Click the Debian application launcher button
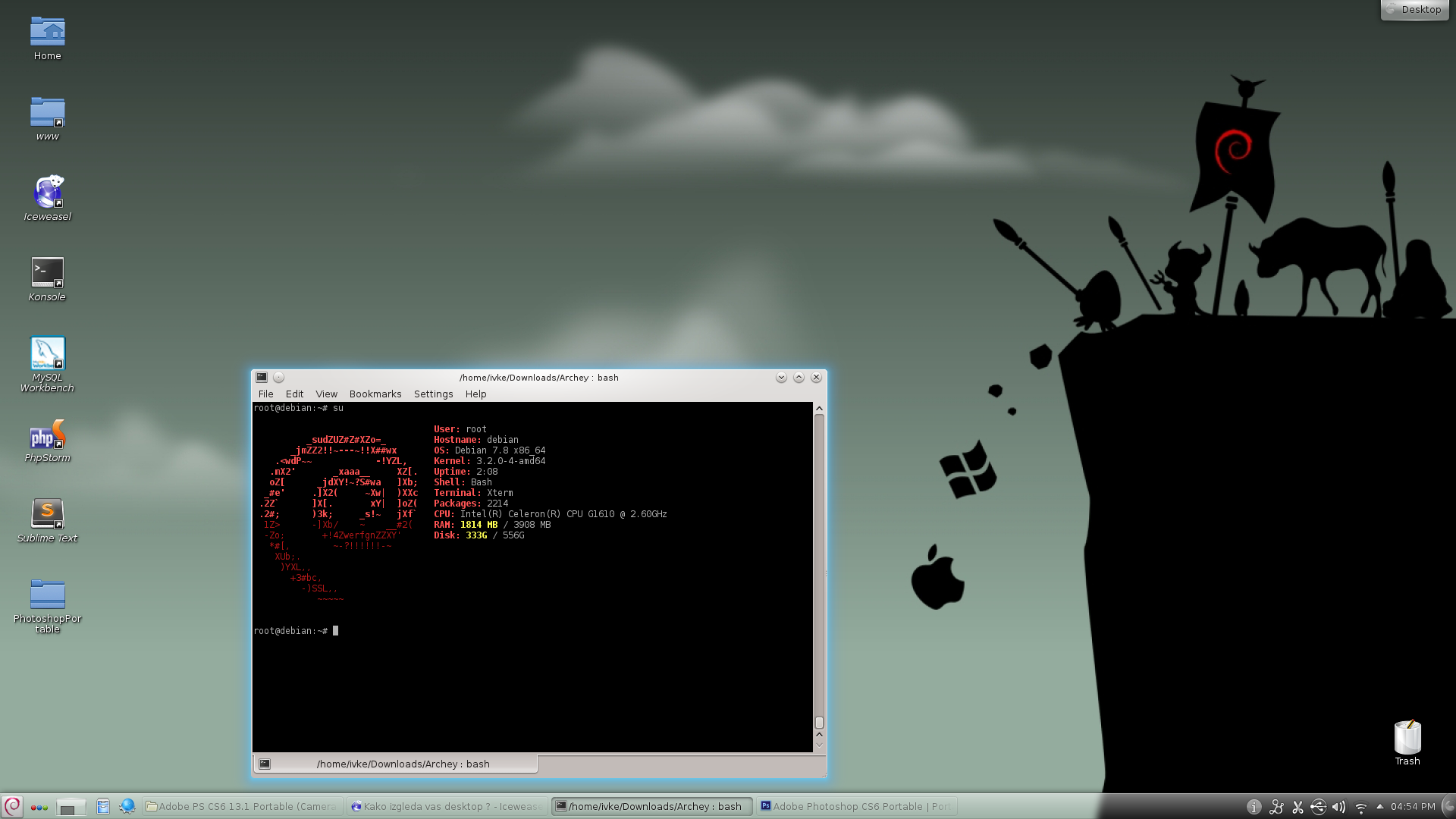1456x819 pixels. [x=13, y=806]
